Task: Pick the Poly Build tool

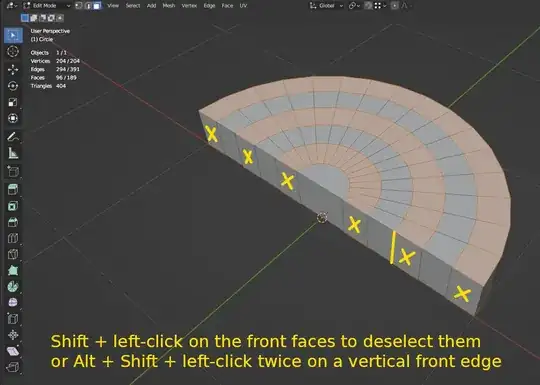Action: (13, 270)
